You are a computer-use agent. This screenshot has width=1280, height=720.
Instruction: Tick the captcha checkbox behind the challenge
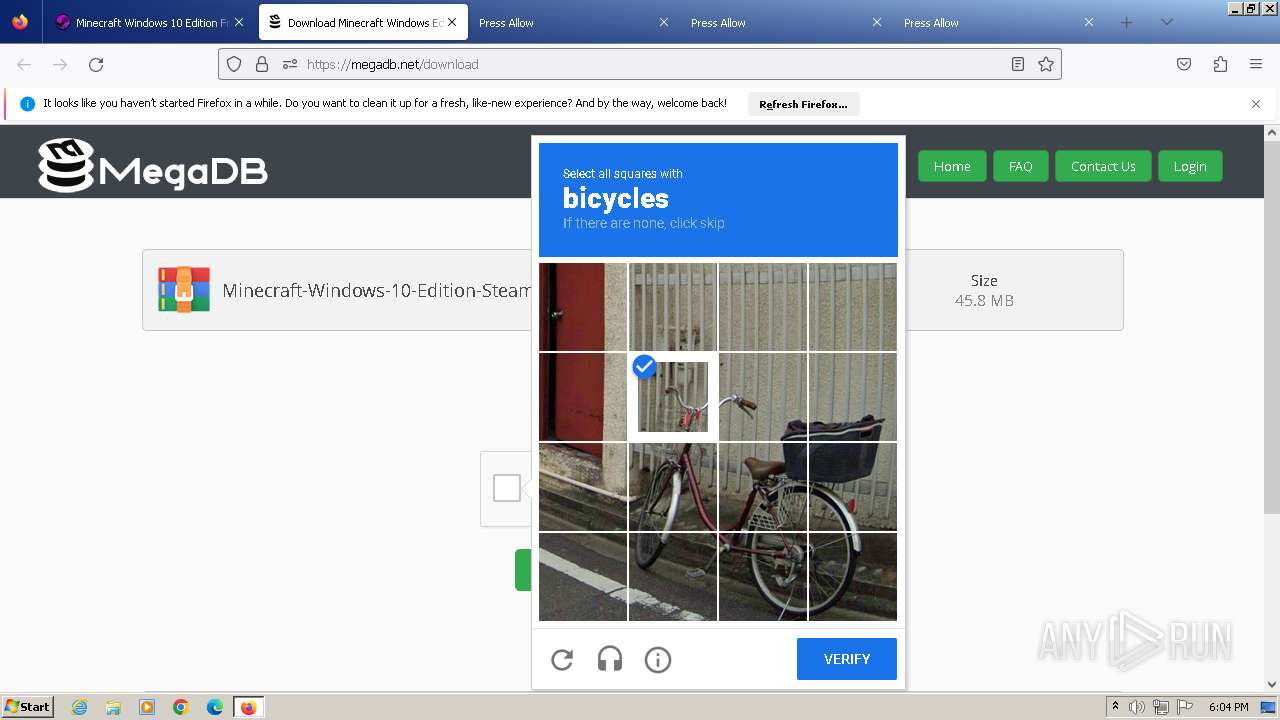click(x=507, y=488)
